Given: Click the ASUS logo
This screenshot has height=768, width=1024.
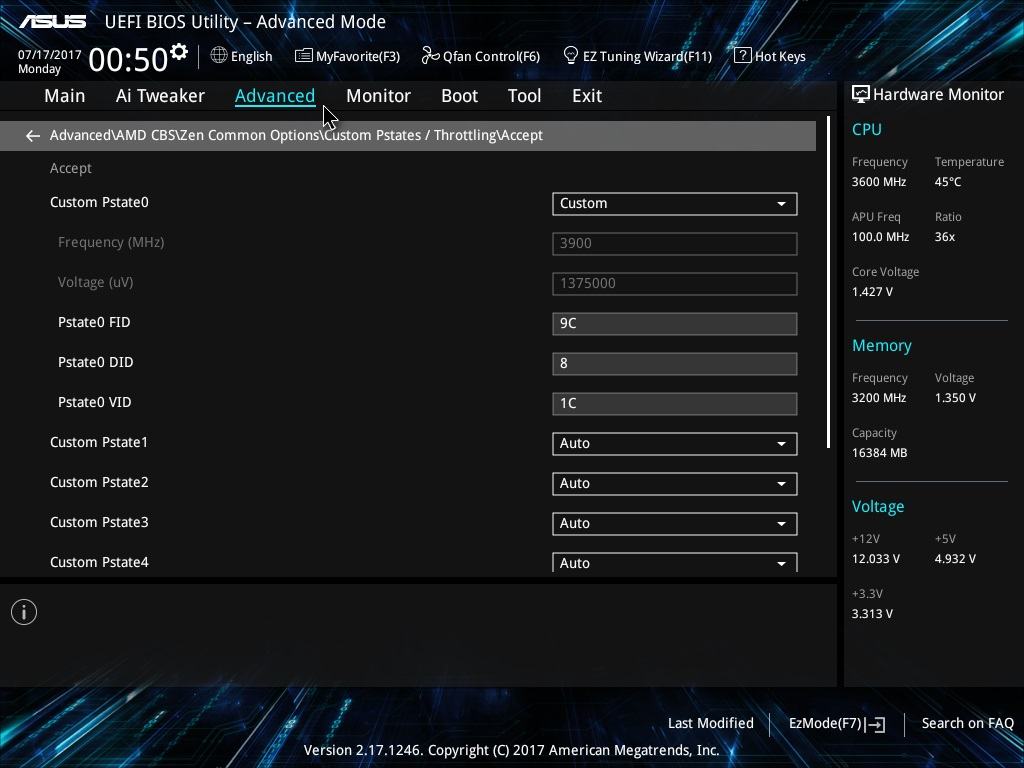Looking at the screenshot, I should (53, 22).
